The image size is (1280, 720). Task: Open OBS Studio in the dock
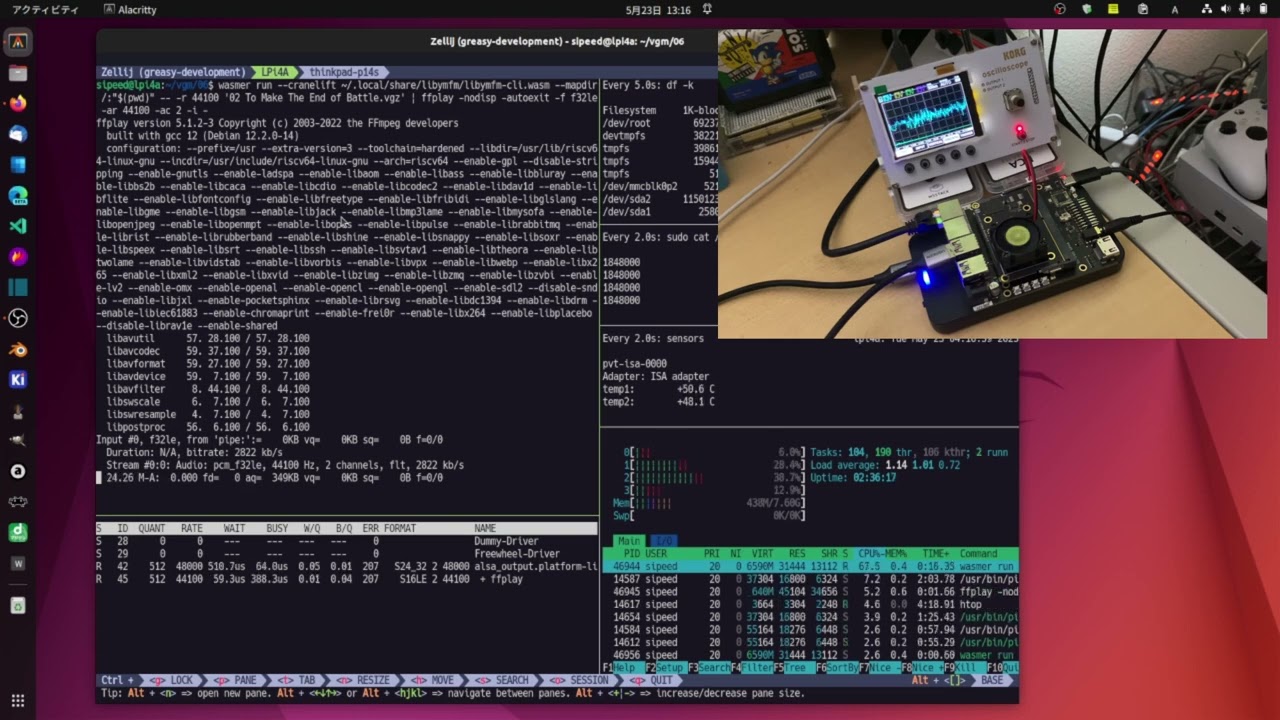click(18, 319)
